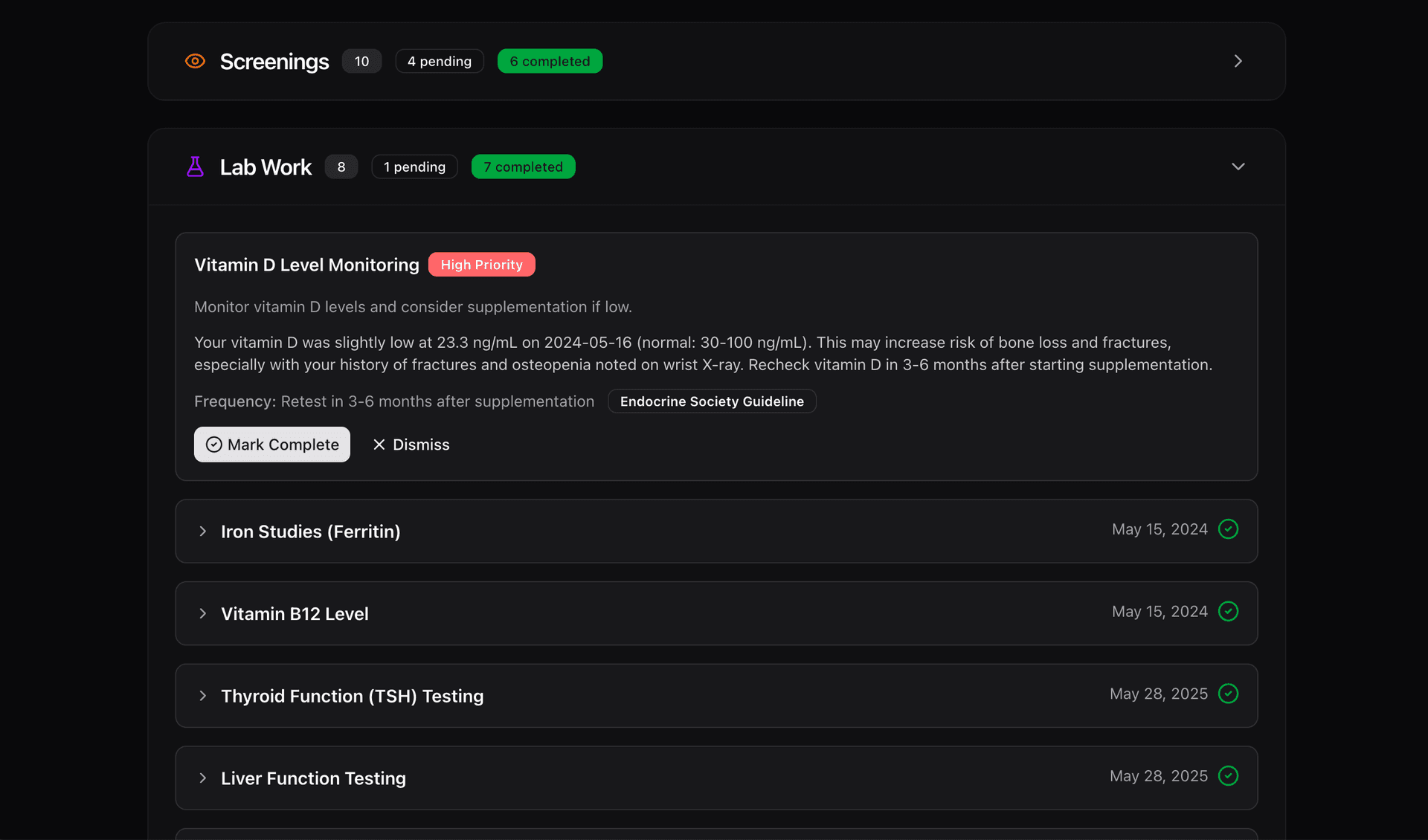Click Mark Complete for Vitamin D Monitoring
The width and height of the screenshot is (1428, 840).
tap(271, 444)
